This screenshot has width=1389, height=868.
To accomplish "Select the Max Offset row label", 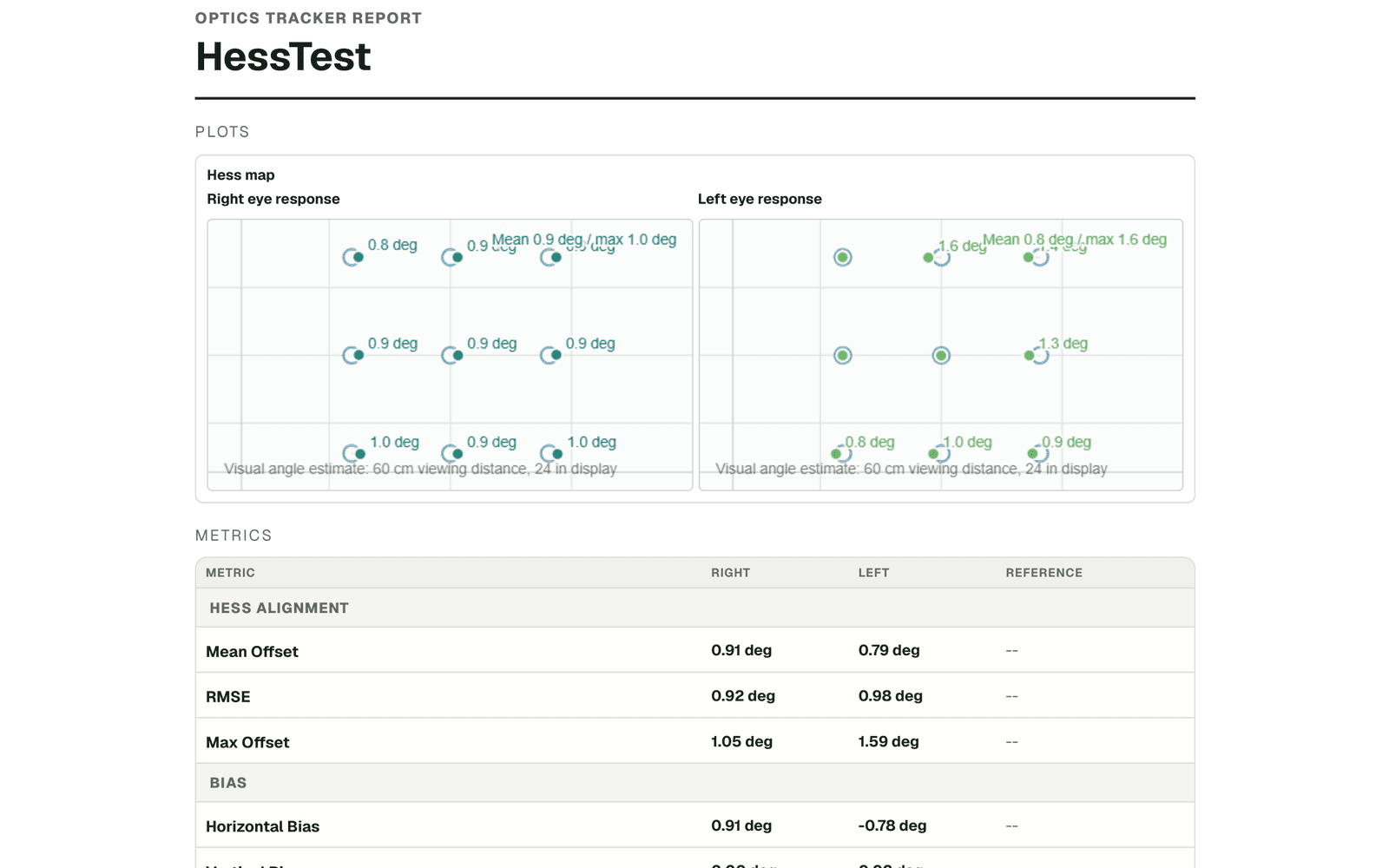I will point(247,743).
